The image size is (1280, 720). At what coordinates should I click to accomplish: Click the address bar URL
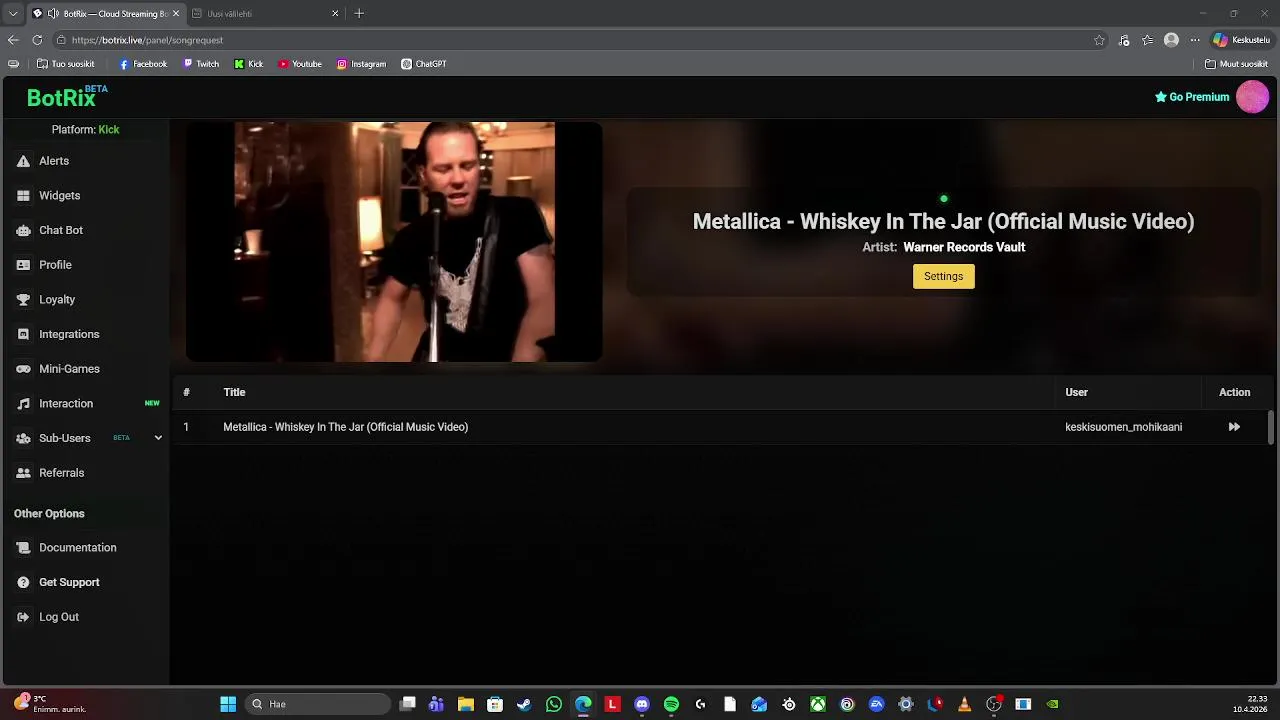point(147,40)
